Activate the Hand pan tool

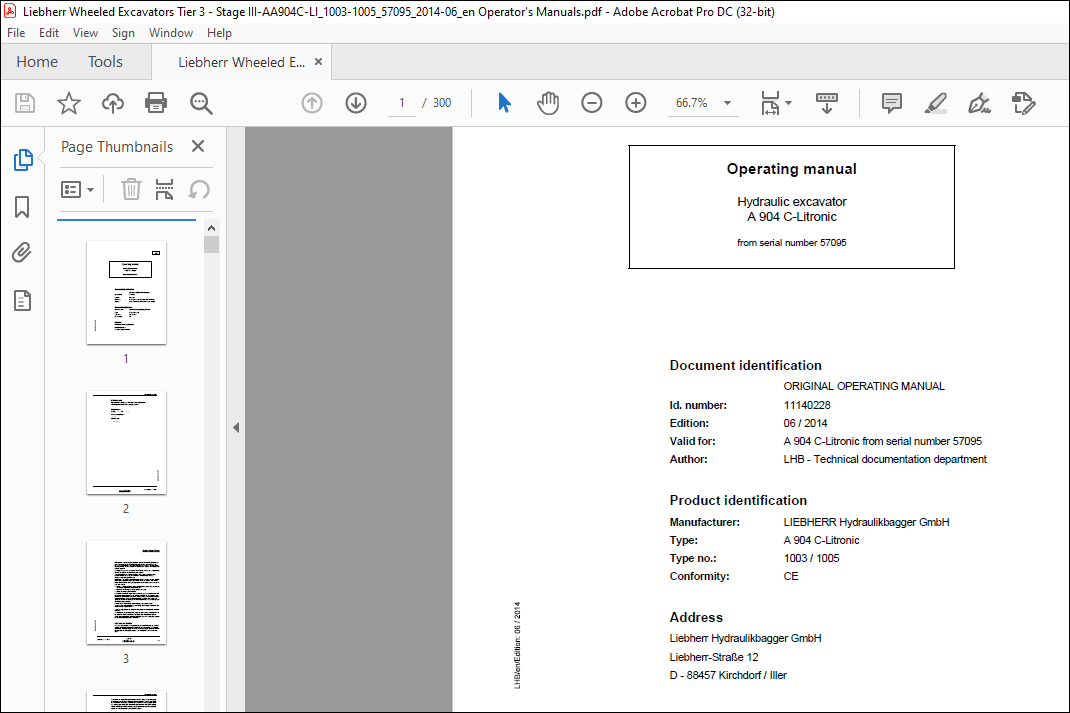point(548,103)
